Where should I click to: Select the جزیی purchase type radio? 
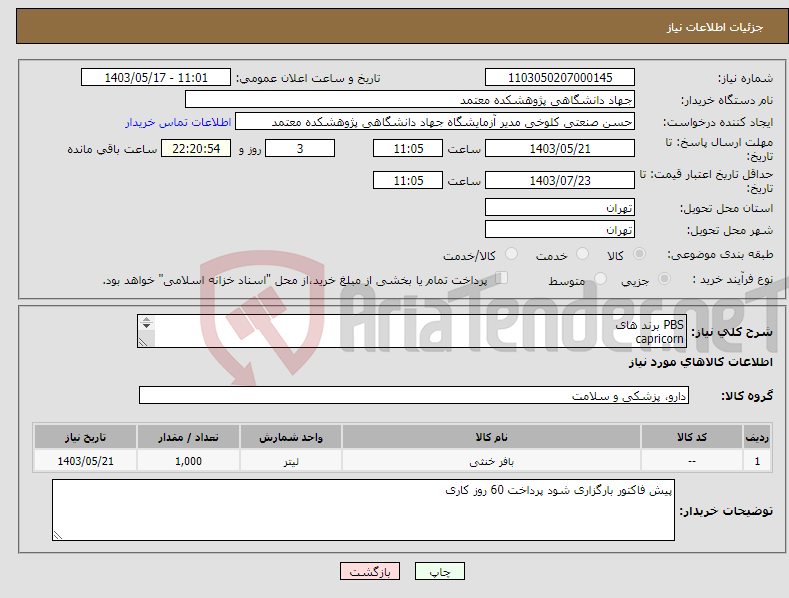pyautogui.click(x=664, y=278)
